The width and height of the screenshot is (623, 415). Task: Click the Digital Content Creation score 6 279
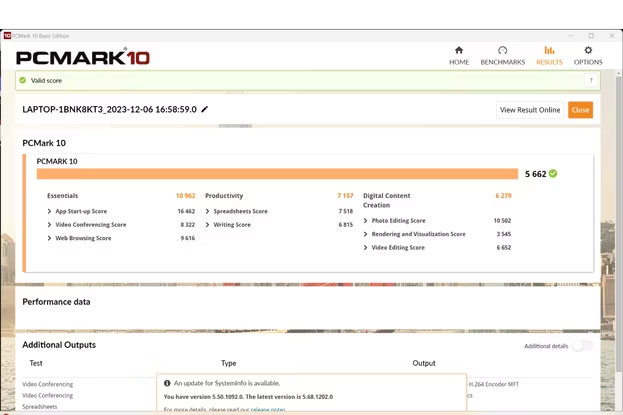point(503,196)
